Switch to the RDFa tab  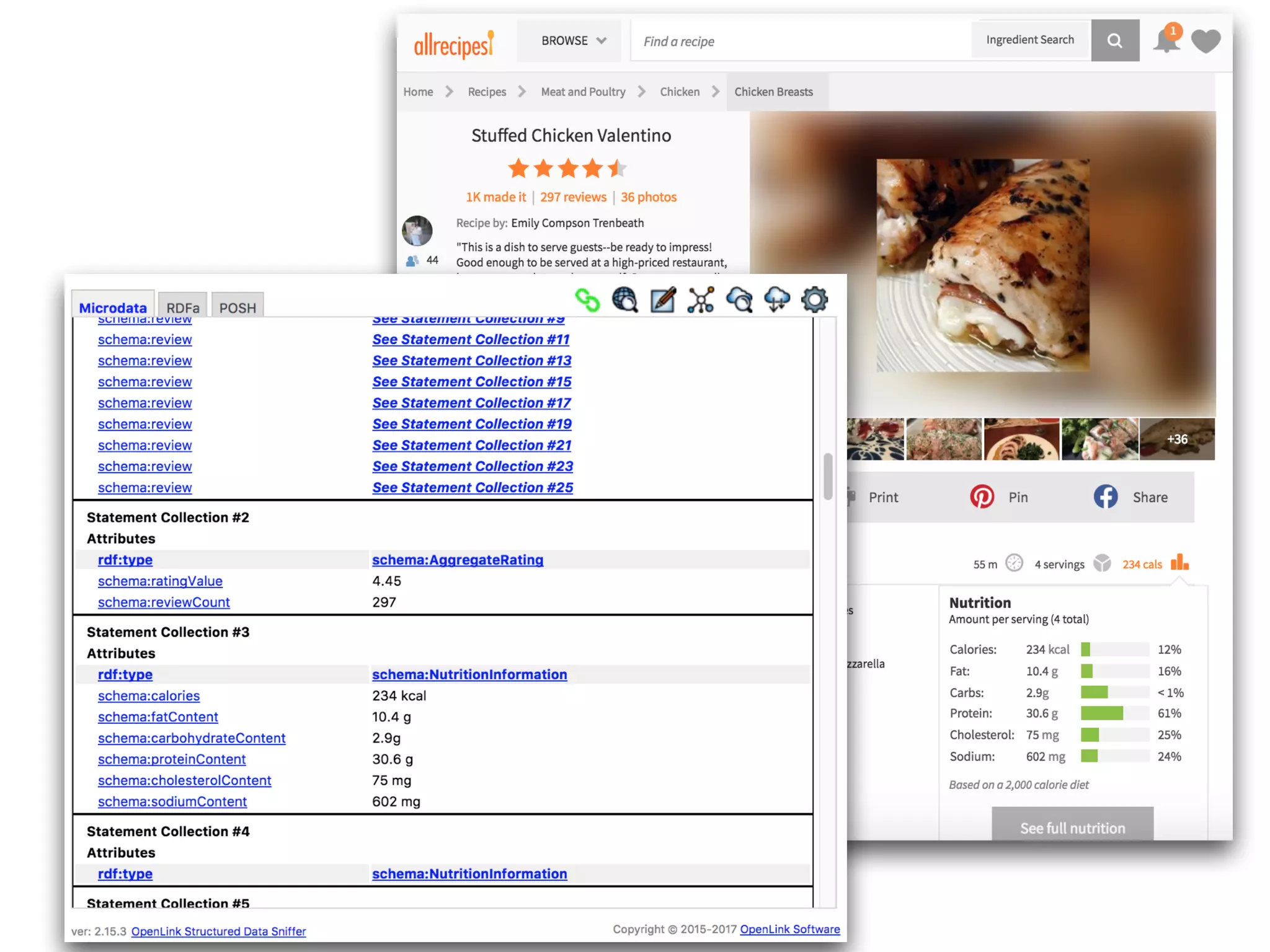point(183,307)
